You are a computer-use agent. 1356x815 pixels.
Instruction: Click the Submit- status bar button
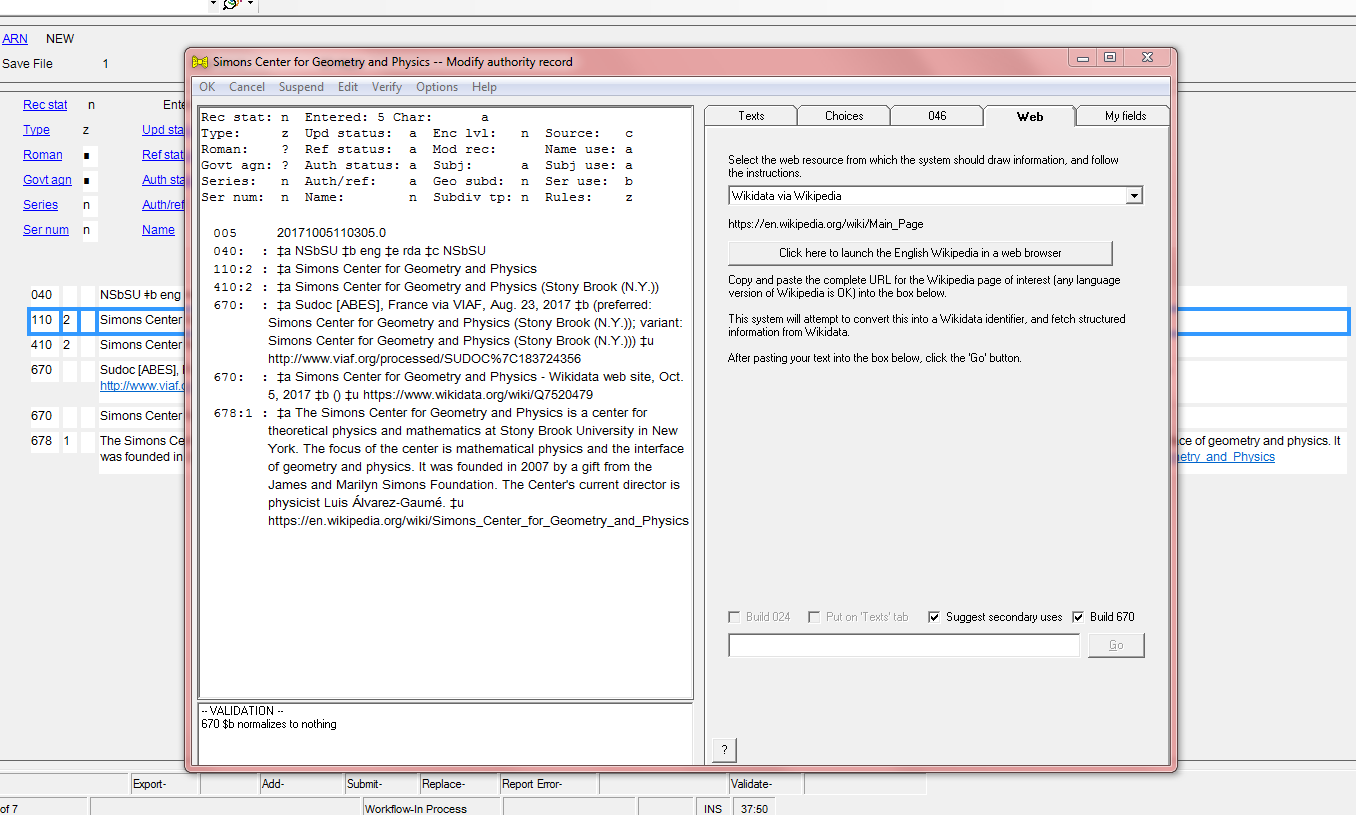tap(382, 784)
